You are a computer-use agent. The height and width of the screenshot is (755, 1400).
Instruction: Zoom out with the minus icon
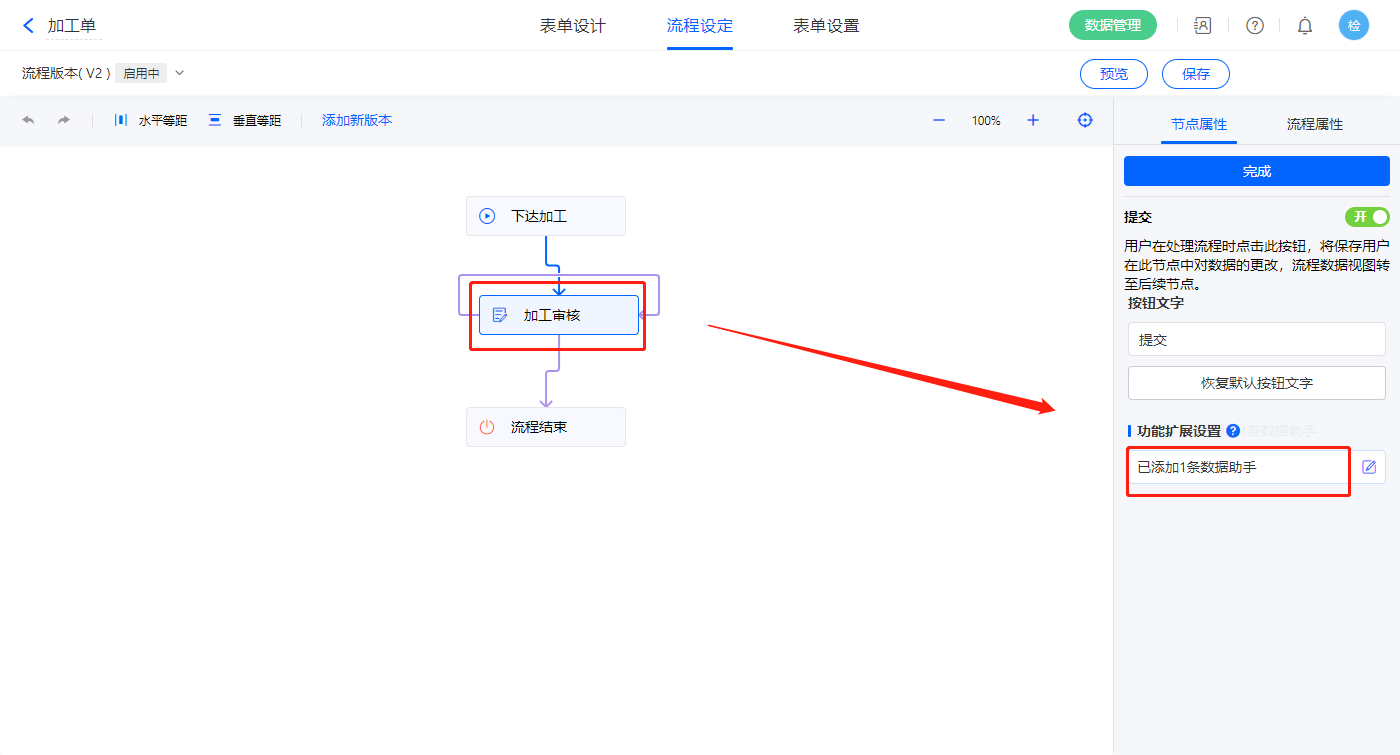coord(939,120)
